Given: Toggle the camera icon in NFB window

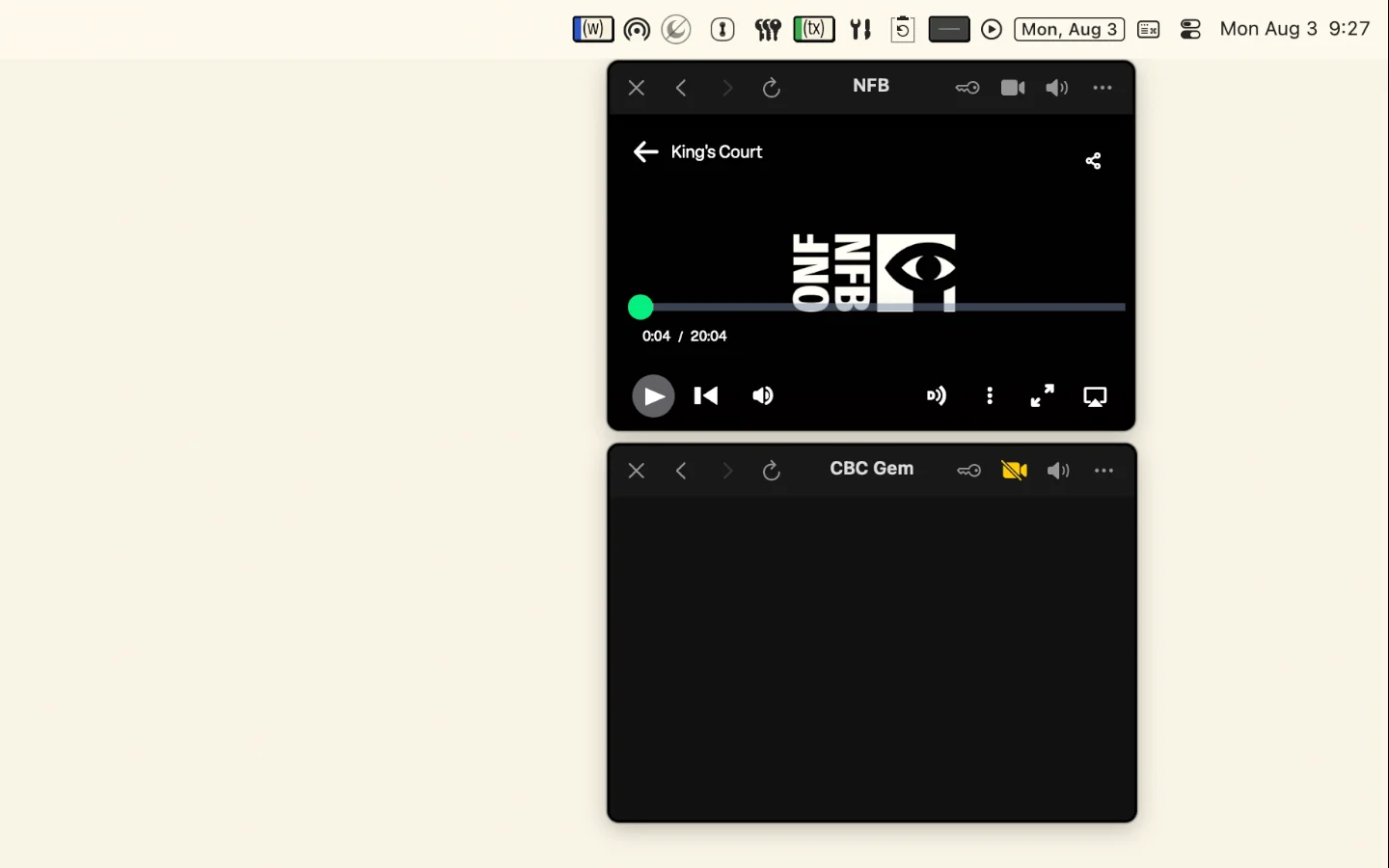Looking at the screenshot, I should (x=1013, y=88).
